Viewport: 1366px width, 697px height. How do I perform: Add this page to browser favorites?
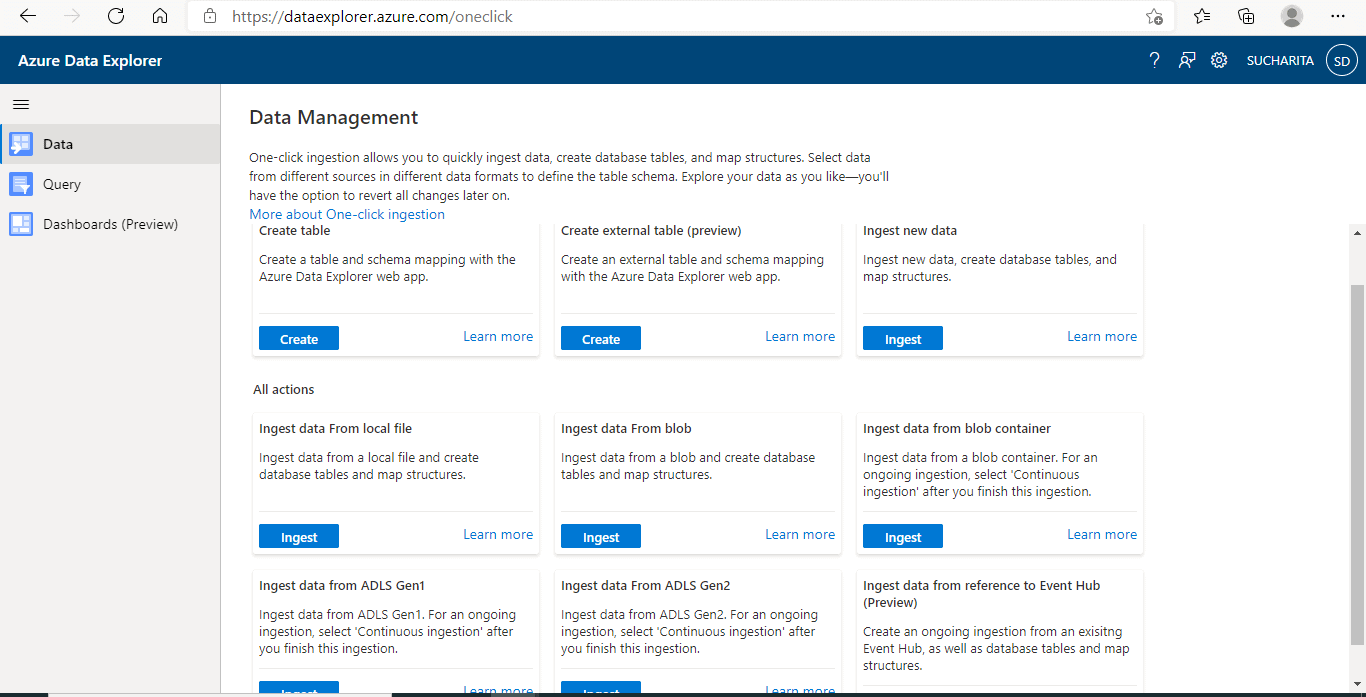[x=1154, y=16]
